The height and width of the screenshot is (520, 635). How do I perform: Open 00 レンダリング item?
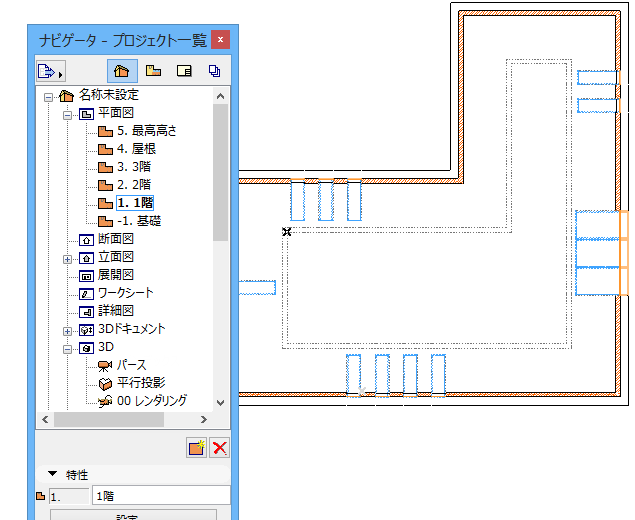click(x=152, y=401)
